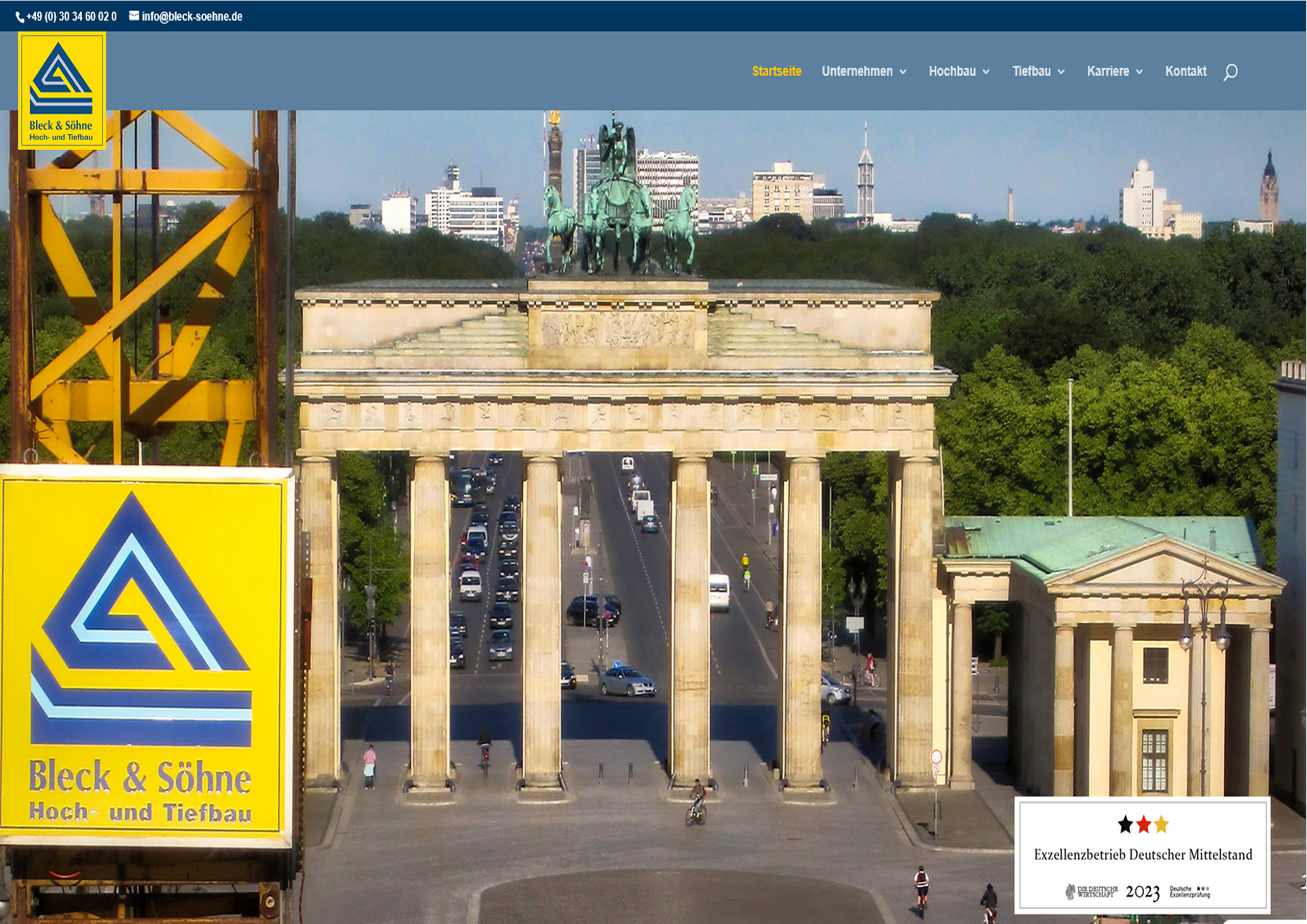Open search with the magnifier icon
1307x924 pixels.
click(x=1230, y=72)
